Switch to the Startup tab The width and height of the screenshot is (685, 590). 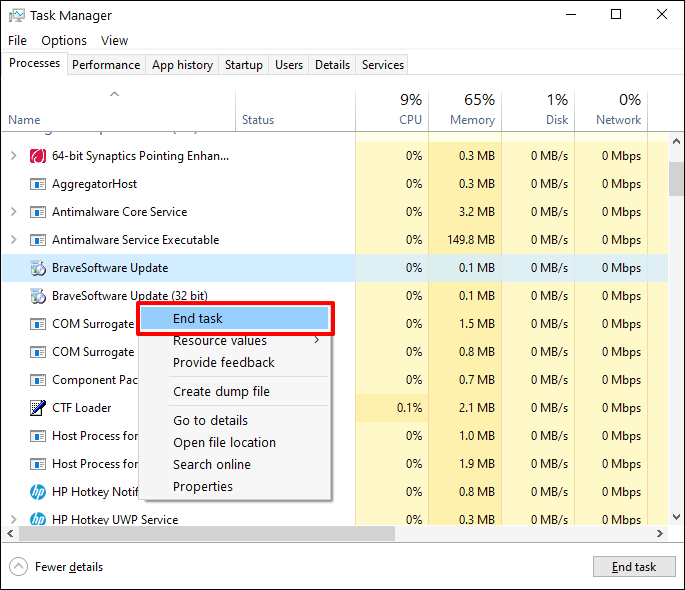(244, 65)
